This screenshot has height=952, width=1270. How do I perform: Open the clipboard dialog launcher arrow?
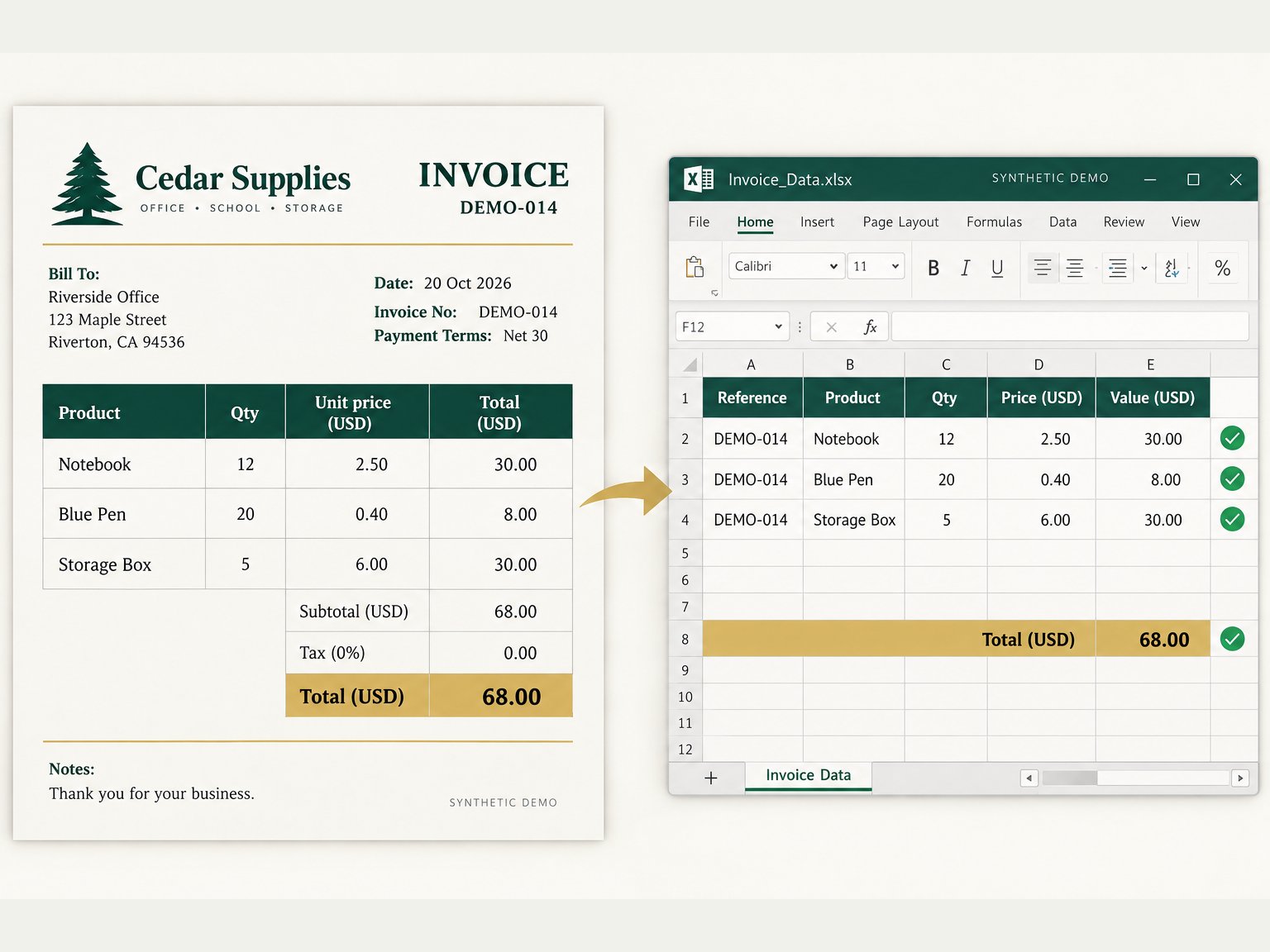[714, 293]
